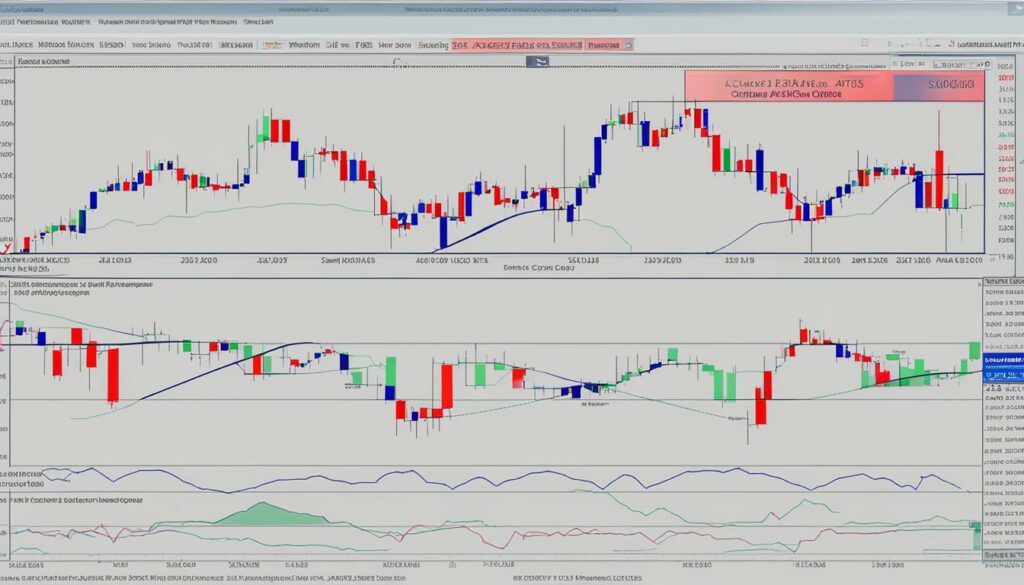Select the highlighted blue quote row
The height and width of the screenshot is (585, 1024).
coord(1005,370)
